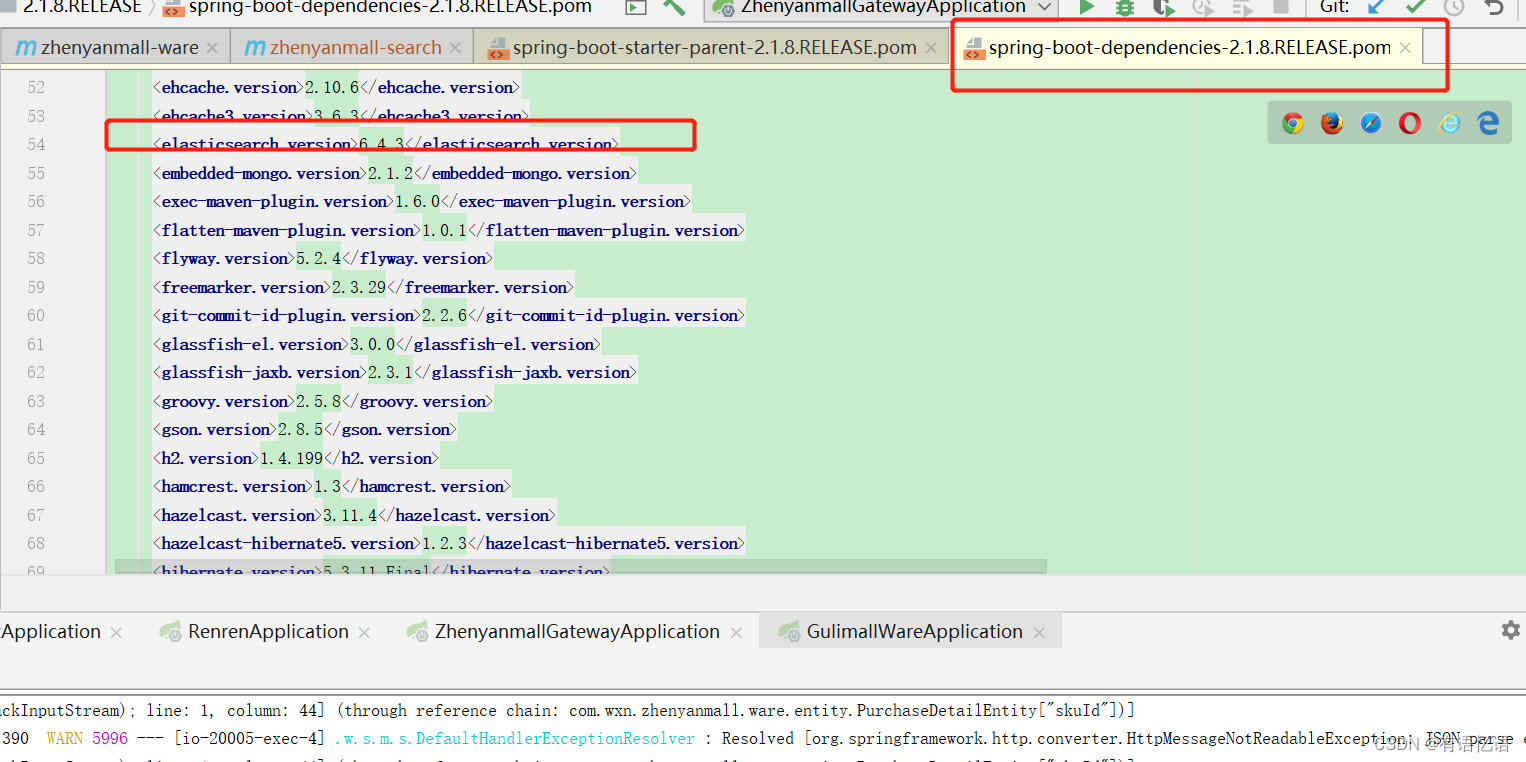Click the glassfish-el.version 3.0.0 line
1526x762 pixels.
click(377, 345)
